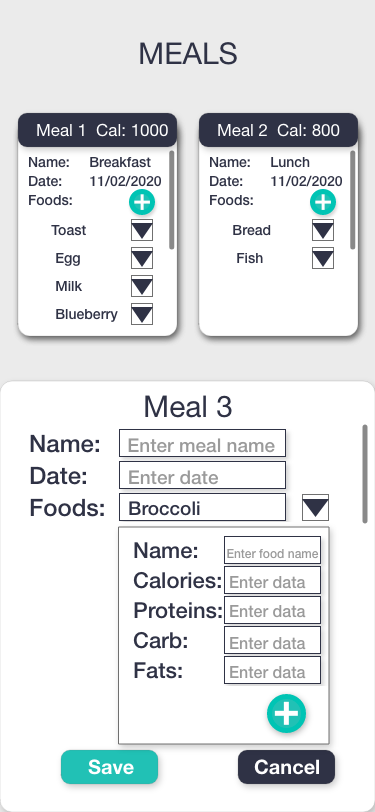Click the Meal 1 card scrollbar
The height and width of the screenshot is (812, 375).
(x=171, y=200)
